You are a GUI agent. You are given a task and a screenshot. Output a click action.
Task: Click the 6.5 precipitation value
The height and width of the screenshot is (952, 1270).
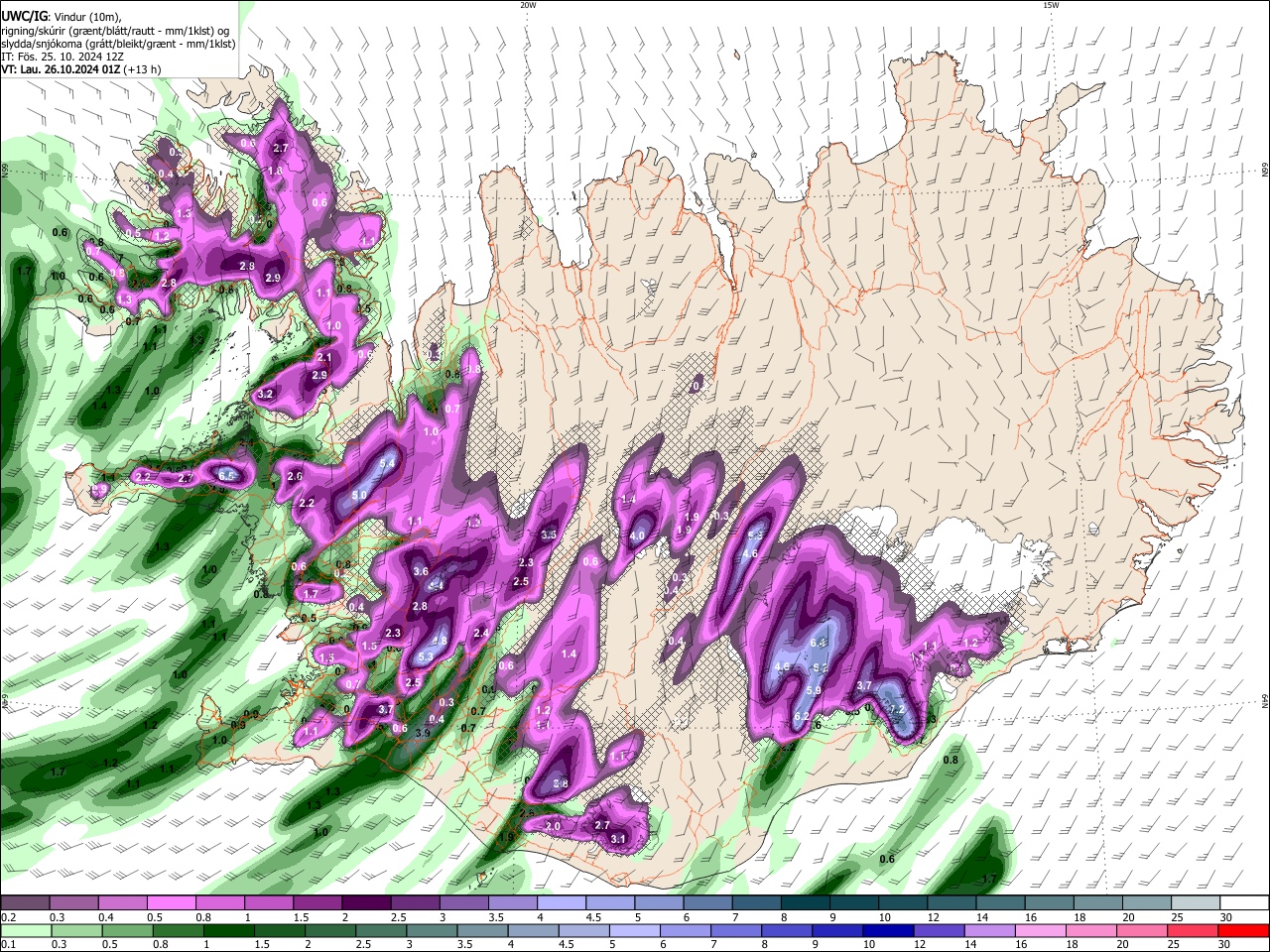click(227, 476)
